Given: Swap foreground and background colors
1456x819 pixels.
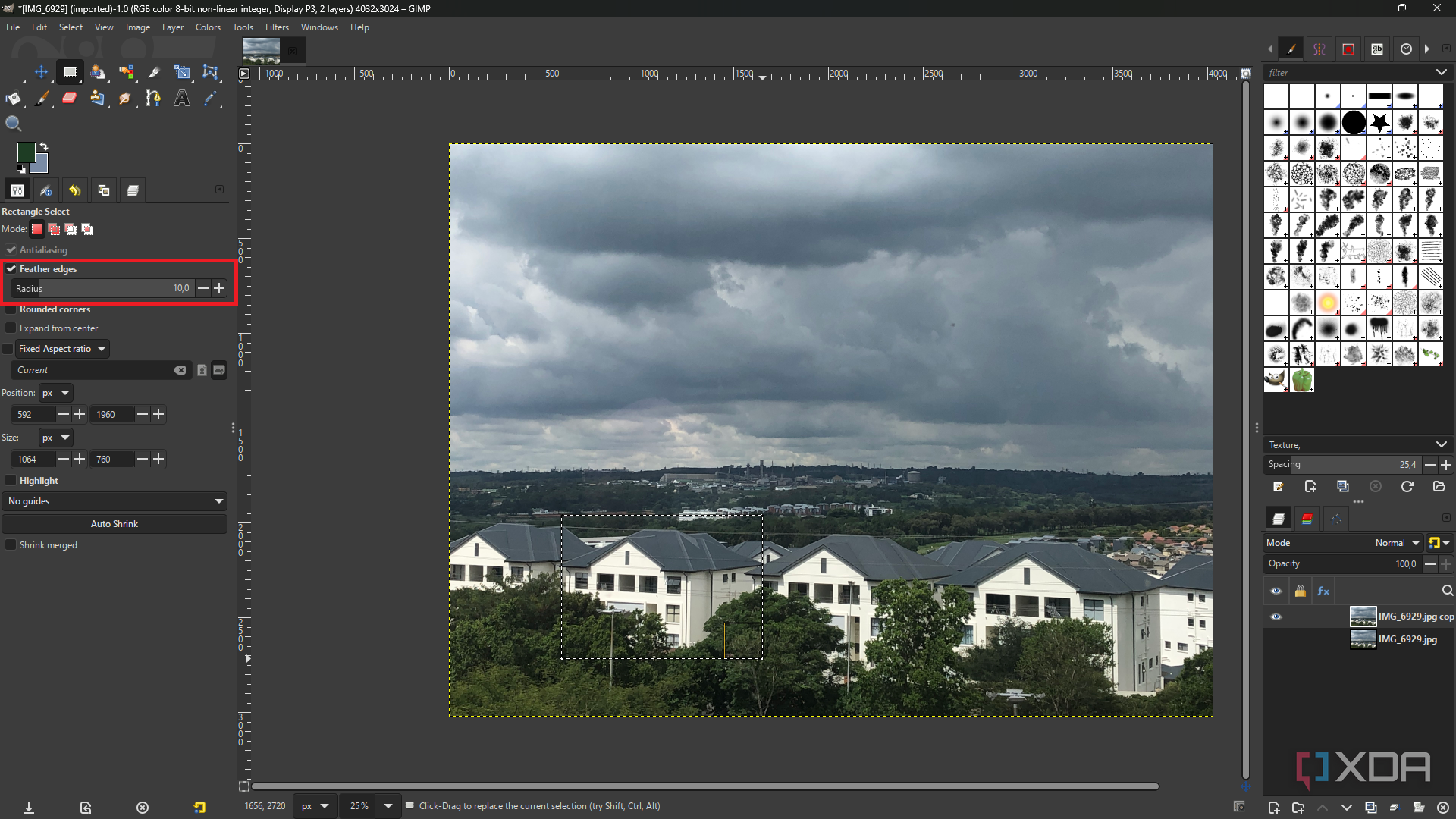Looking at the screenshot, I should tap(44, 146).
